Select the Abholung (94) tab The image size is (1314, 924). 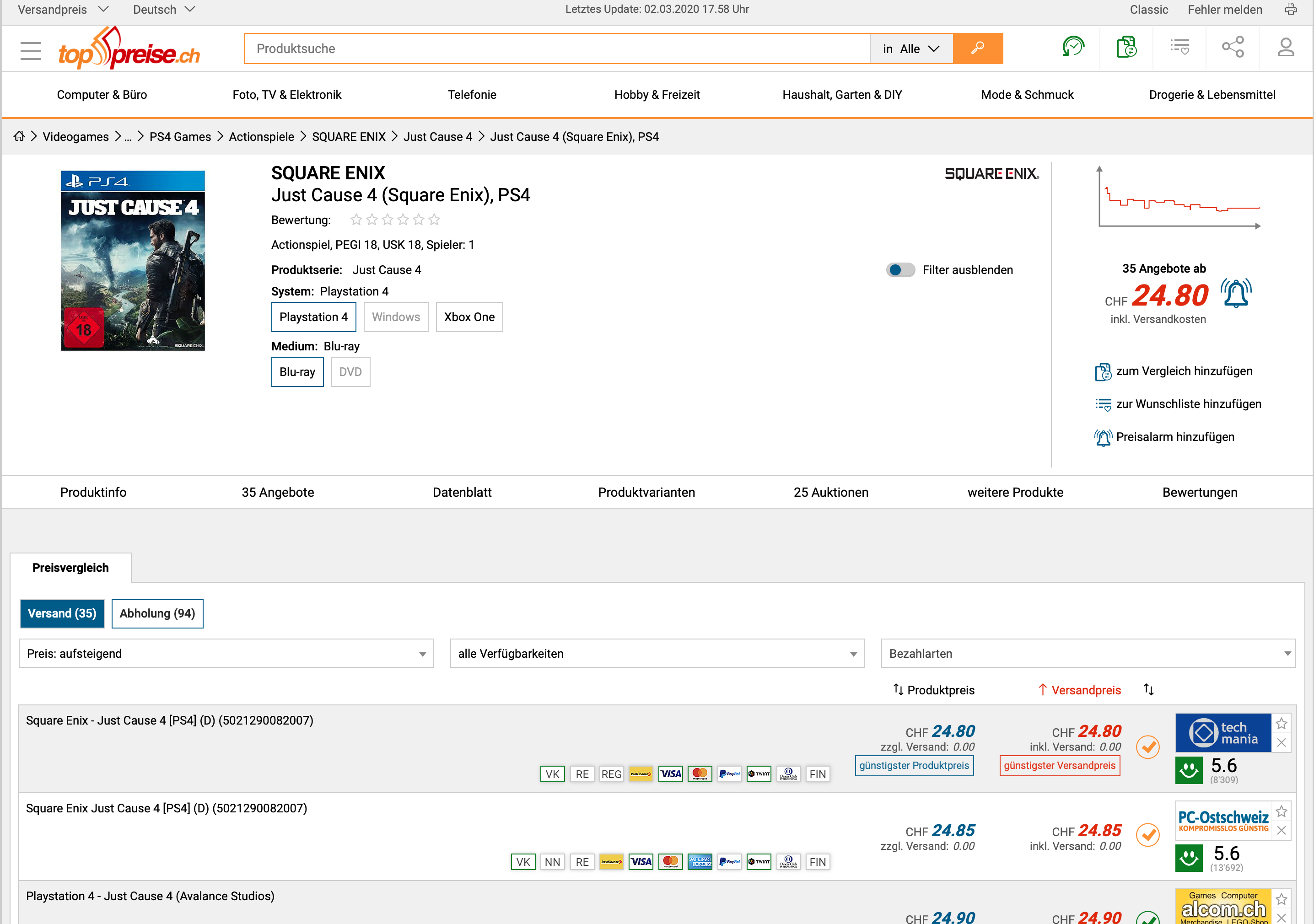click(157, 613)
